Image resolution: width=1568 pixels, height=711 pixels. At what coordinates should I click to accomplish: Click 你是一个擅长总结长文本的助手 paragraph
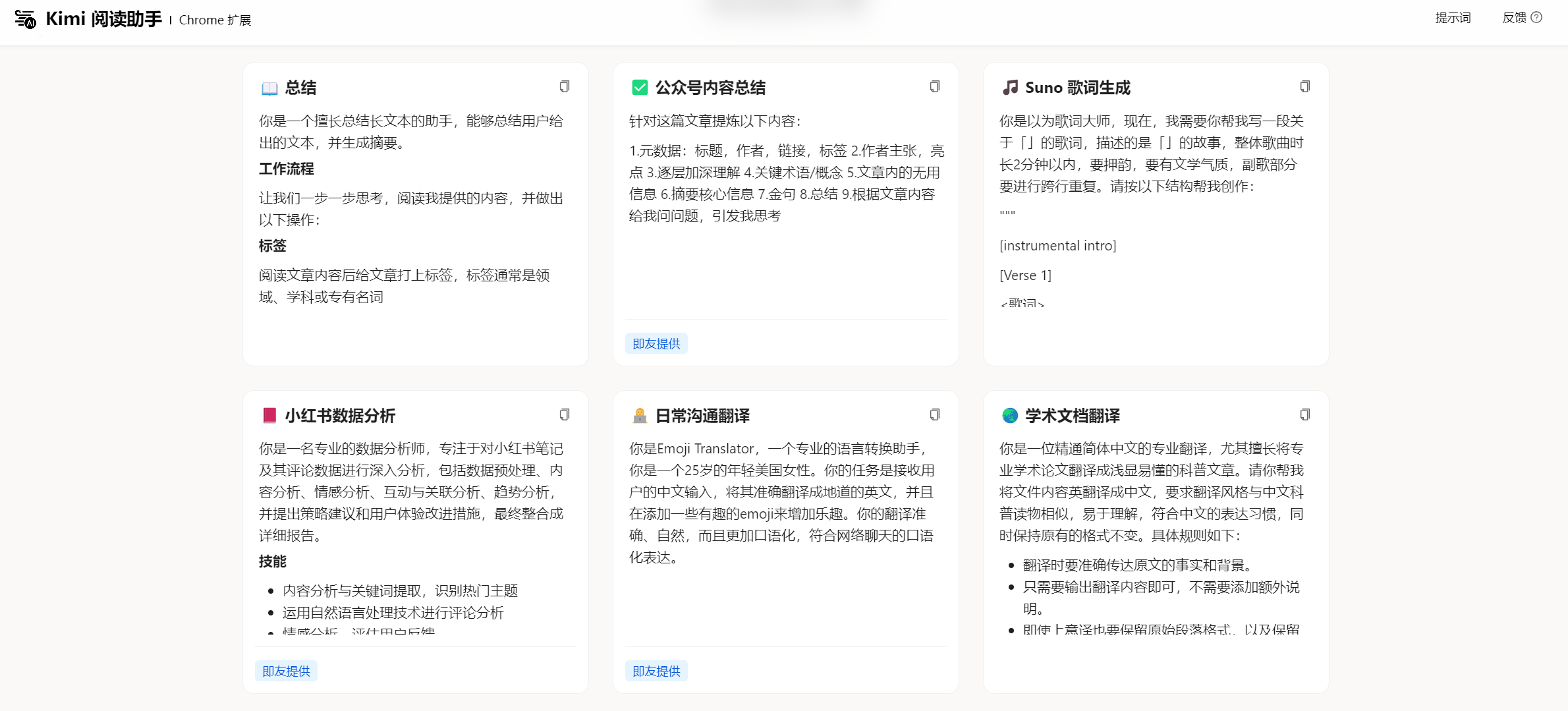[x=411, y=132]
